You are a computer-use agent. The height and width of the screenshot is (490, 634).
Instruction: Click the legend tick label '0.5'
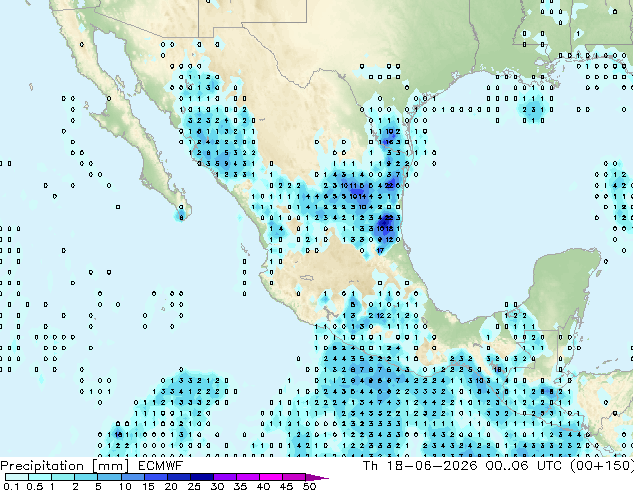35,486
